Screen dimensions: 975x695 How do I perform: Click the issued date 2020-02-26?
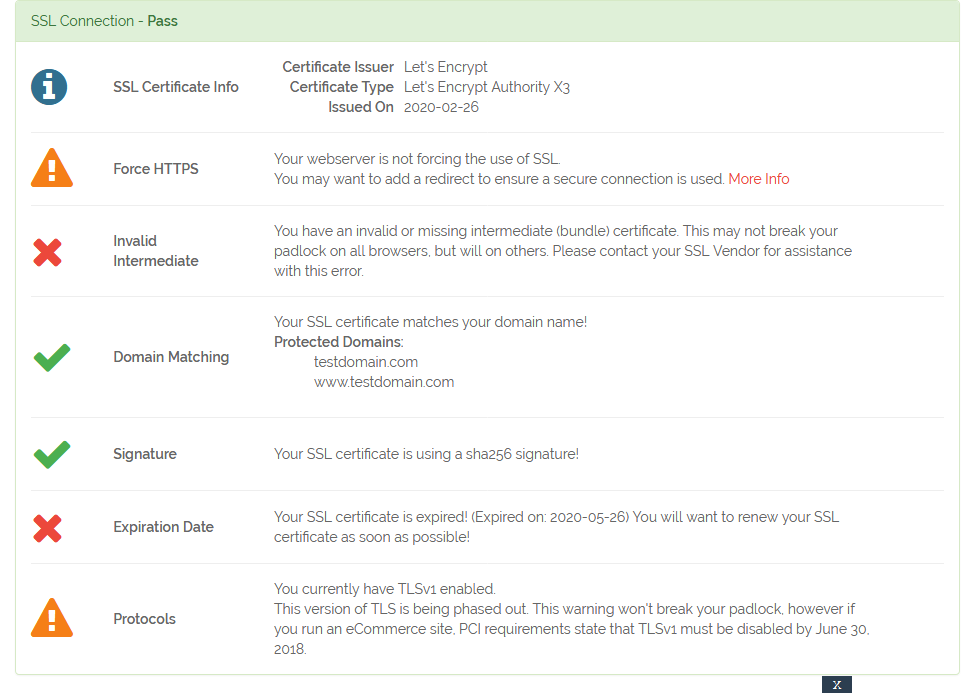(441, 108)
